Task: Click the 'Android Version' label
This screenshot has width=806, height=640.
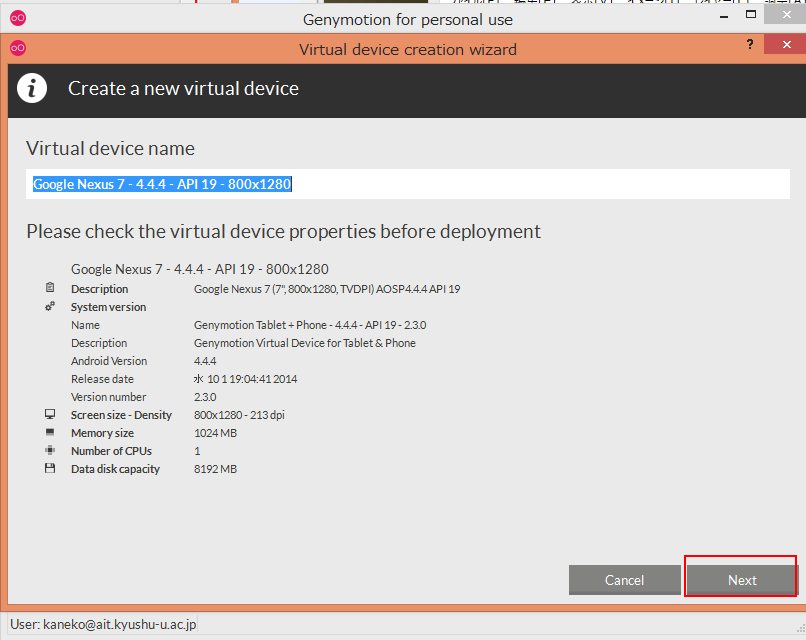Action: pyautogui.click(x=109, y=361)
